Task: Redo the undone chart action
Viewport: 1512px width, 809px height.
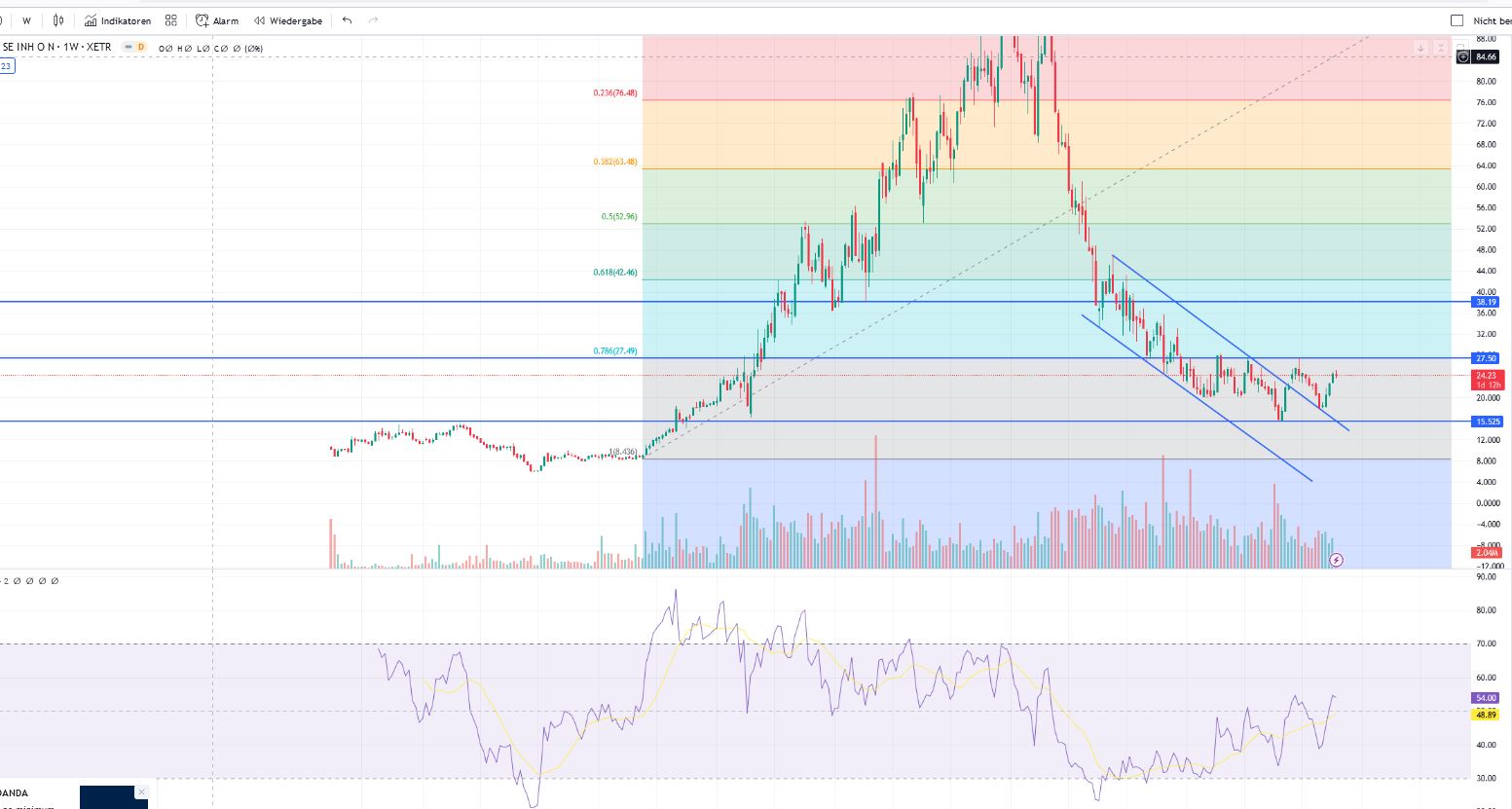Action: click(373, 20)
